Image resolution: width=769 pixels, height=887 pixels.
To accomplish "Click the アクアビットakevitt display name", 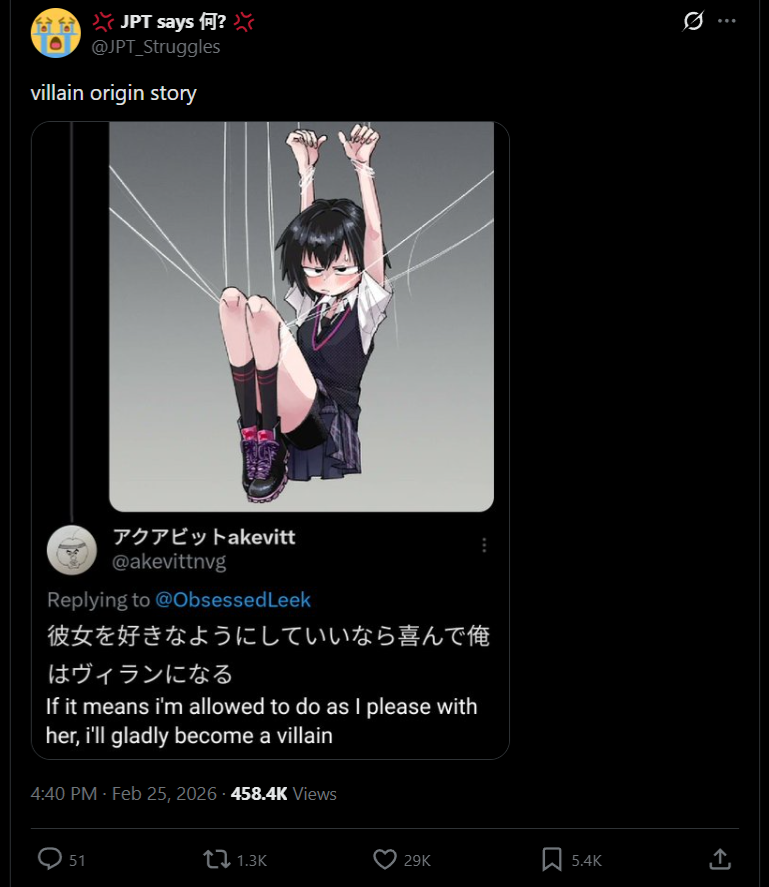I will [204, 536].
